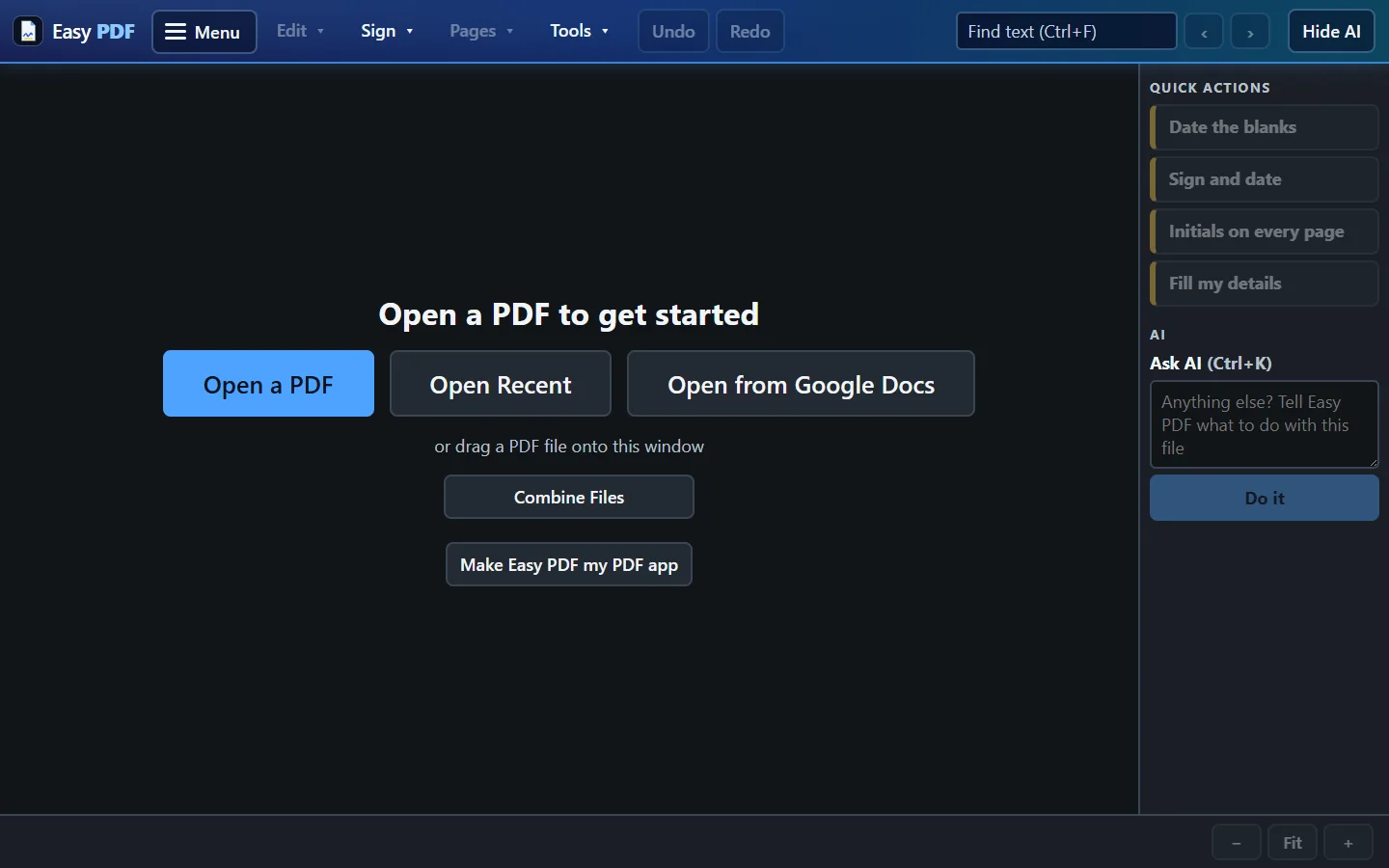Viewport: 1389px width, 868px height.
Task: Focus the Find text search field
Action: point(1066,32)
